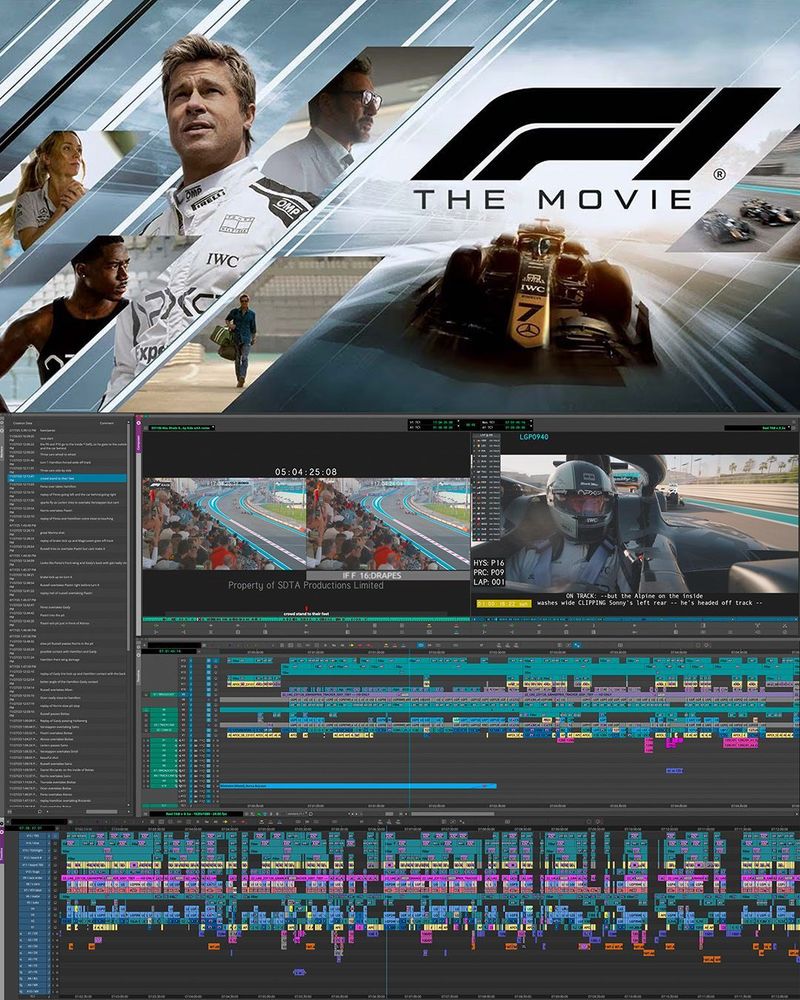Viewport: 800px width, 1000px height.
Task: Select marker "Tsunoda overtakes Bottas"
Action: click(67, 782)
